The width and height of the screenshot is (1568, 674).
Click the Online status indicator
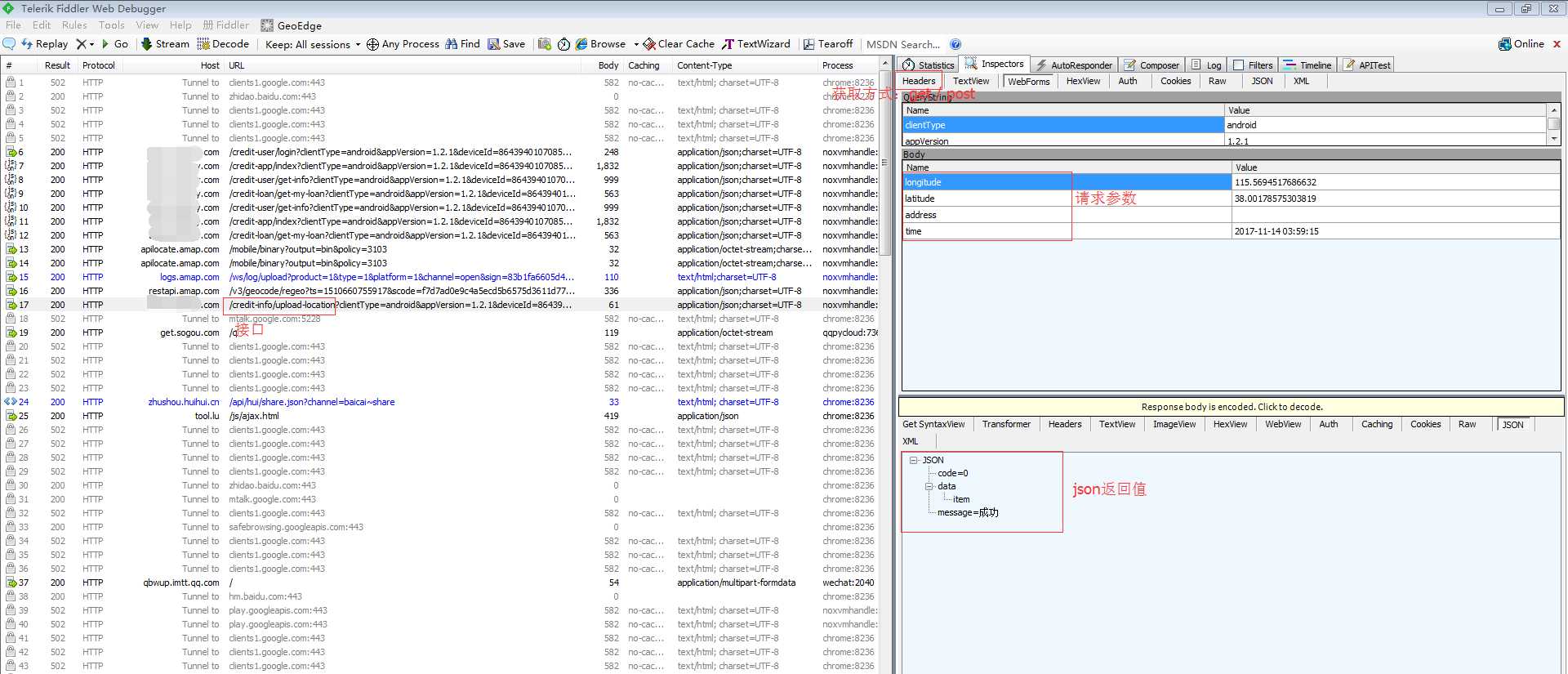point(1521,44)
